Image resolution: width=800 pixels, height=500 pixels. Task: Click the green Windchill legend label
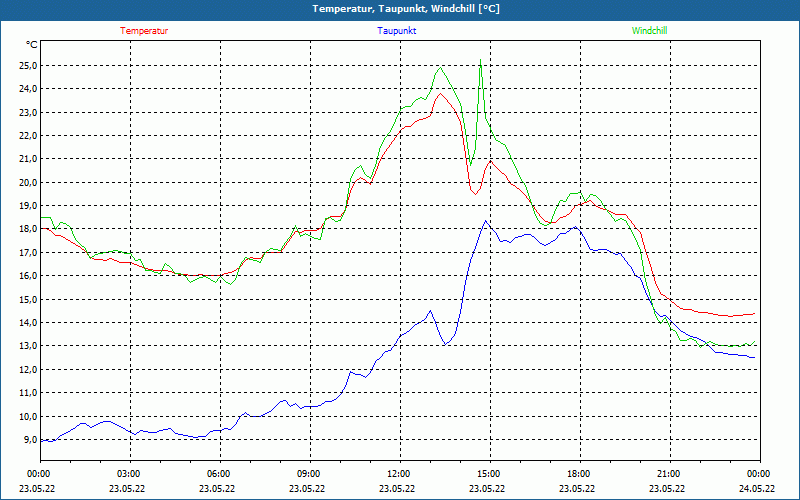click(649, 31)
